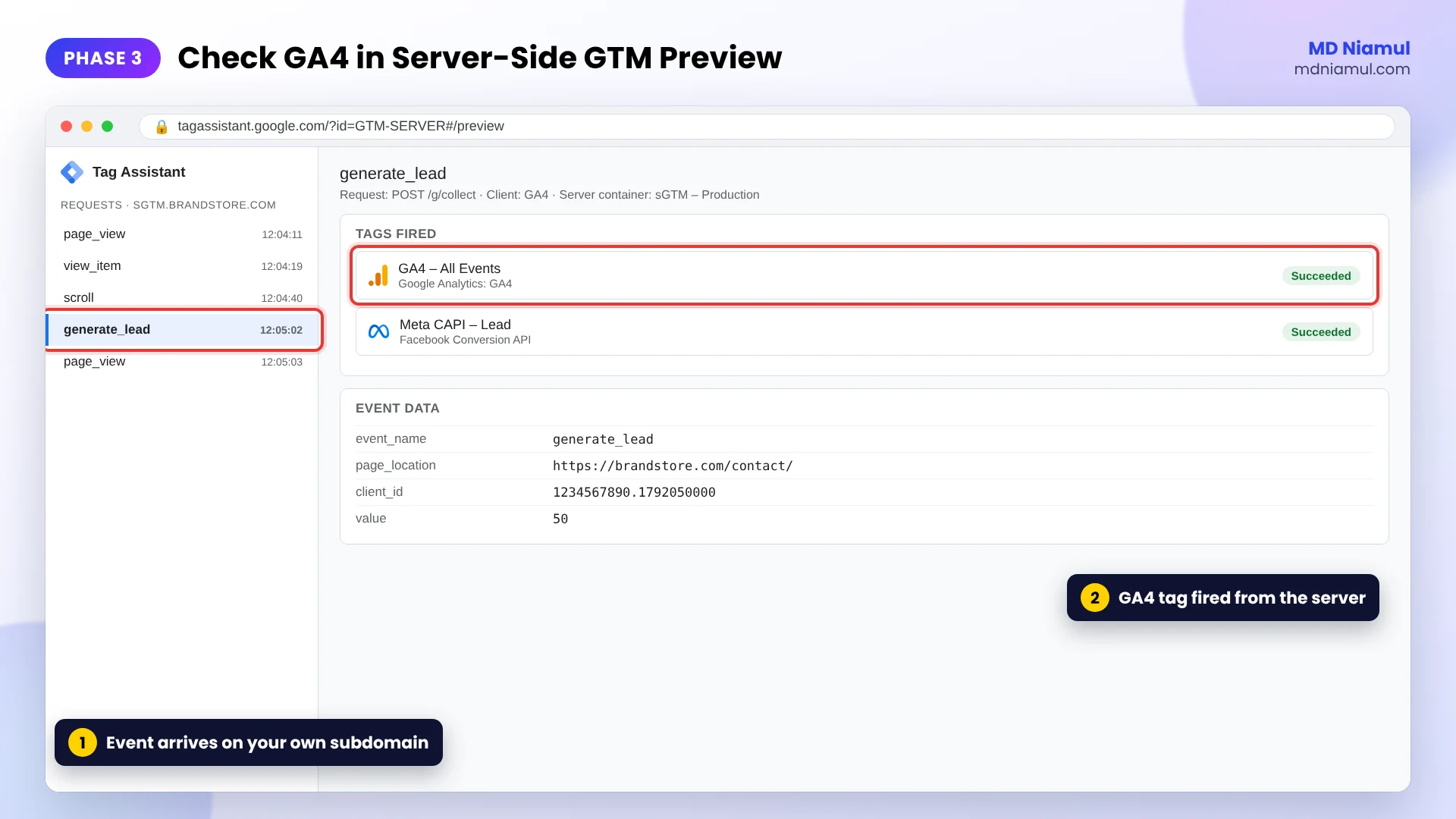Click the REQUESTS · SGTM.BRANDSTORE.COM label
The image size is (1456, 819).
(168, 206)
